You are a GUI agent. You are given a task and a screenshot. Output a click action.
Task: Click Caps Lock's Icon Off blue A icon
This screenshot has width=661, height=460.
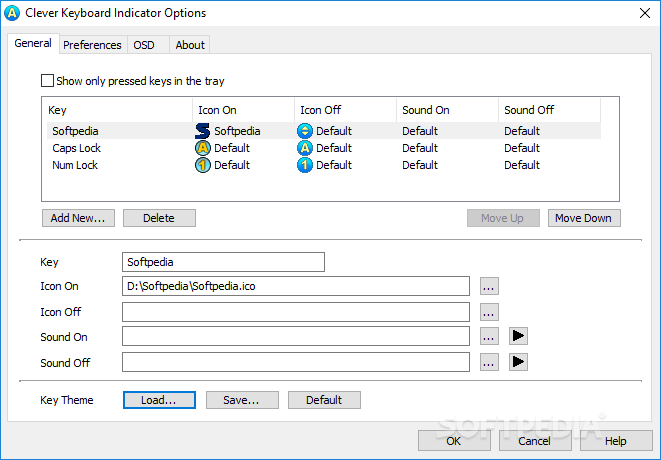click(x=304, y=148)
